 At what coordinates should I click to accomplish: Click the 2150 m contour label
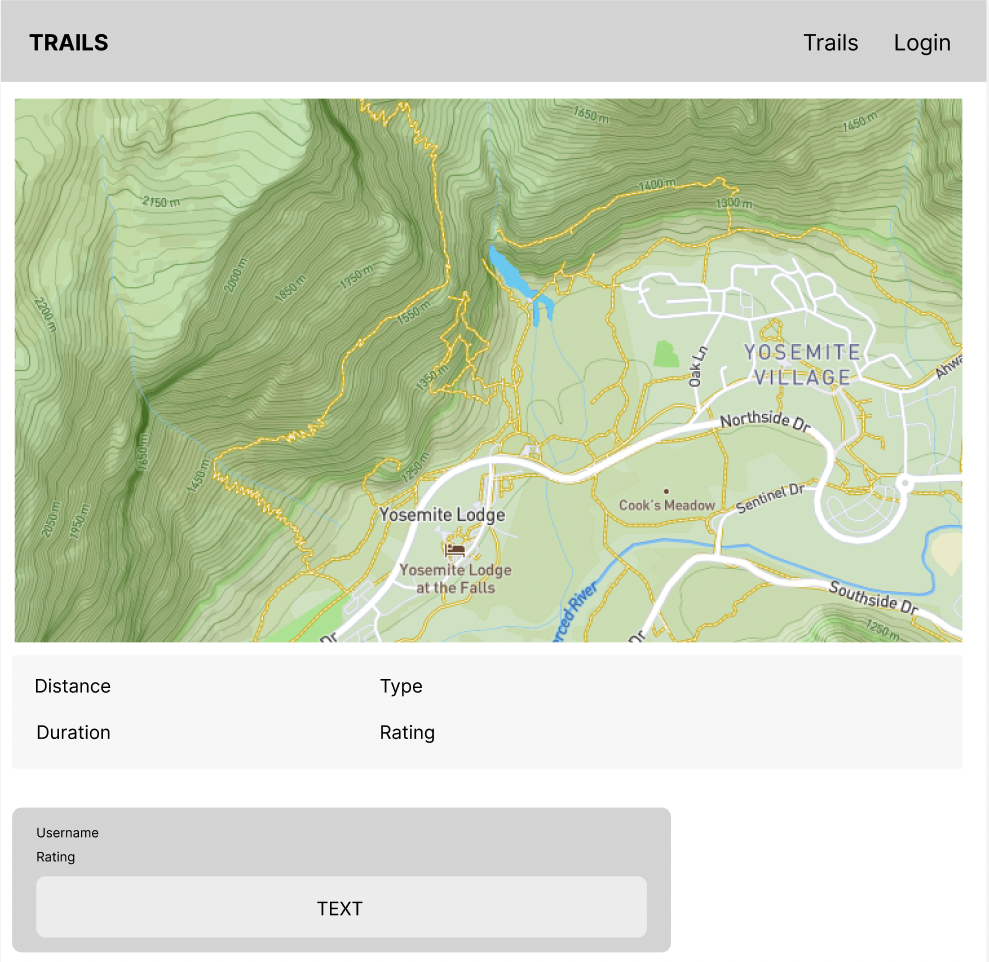click(x=161, y=202)
